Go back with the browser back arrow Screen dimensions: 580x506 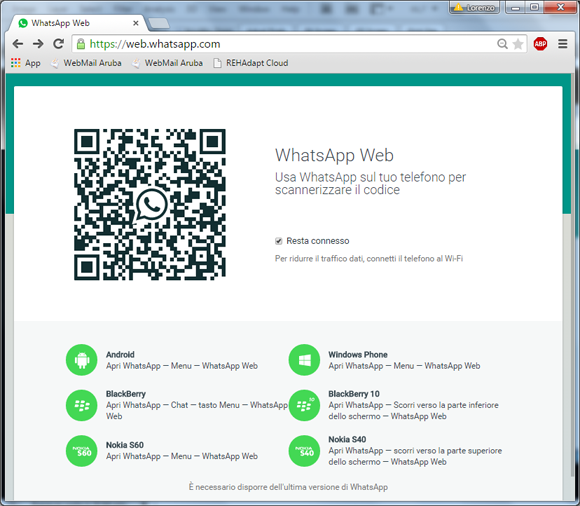click(x=17, y=44)
